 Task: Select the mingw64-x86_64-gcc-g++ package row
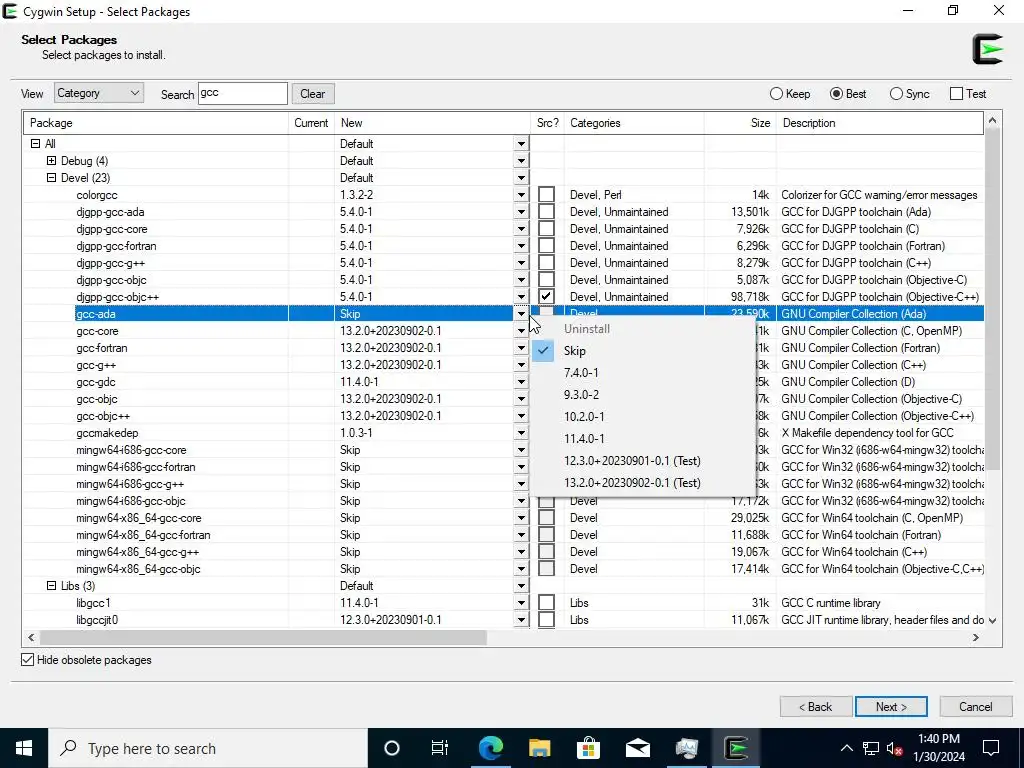click(504, 552)
